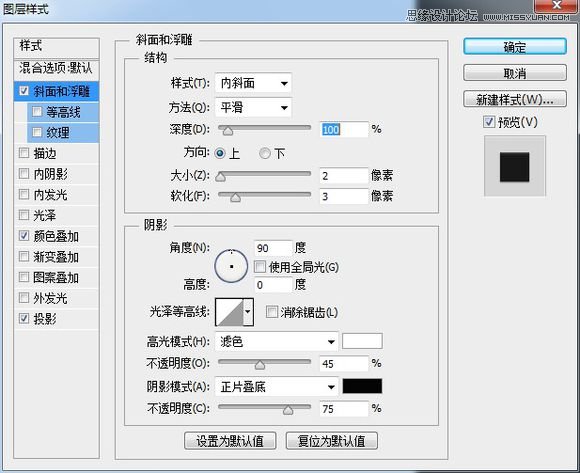
Task: Open the 阴影模式(A) dropdown showing 正片叠底
Action: [277, 387]
